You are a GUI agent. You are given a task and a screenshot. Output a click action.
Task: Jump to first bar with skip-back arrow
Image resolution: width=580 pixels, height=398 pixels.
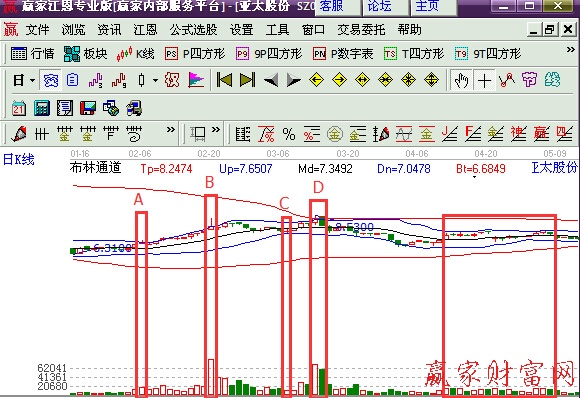[224, 80]
